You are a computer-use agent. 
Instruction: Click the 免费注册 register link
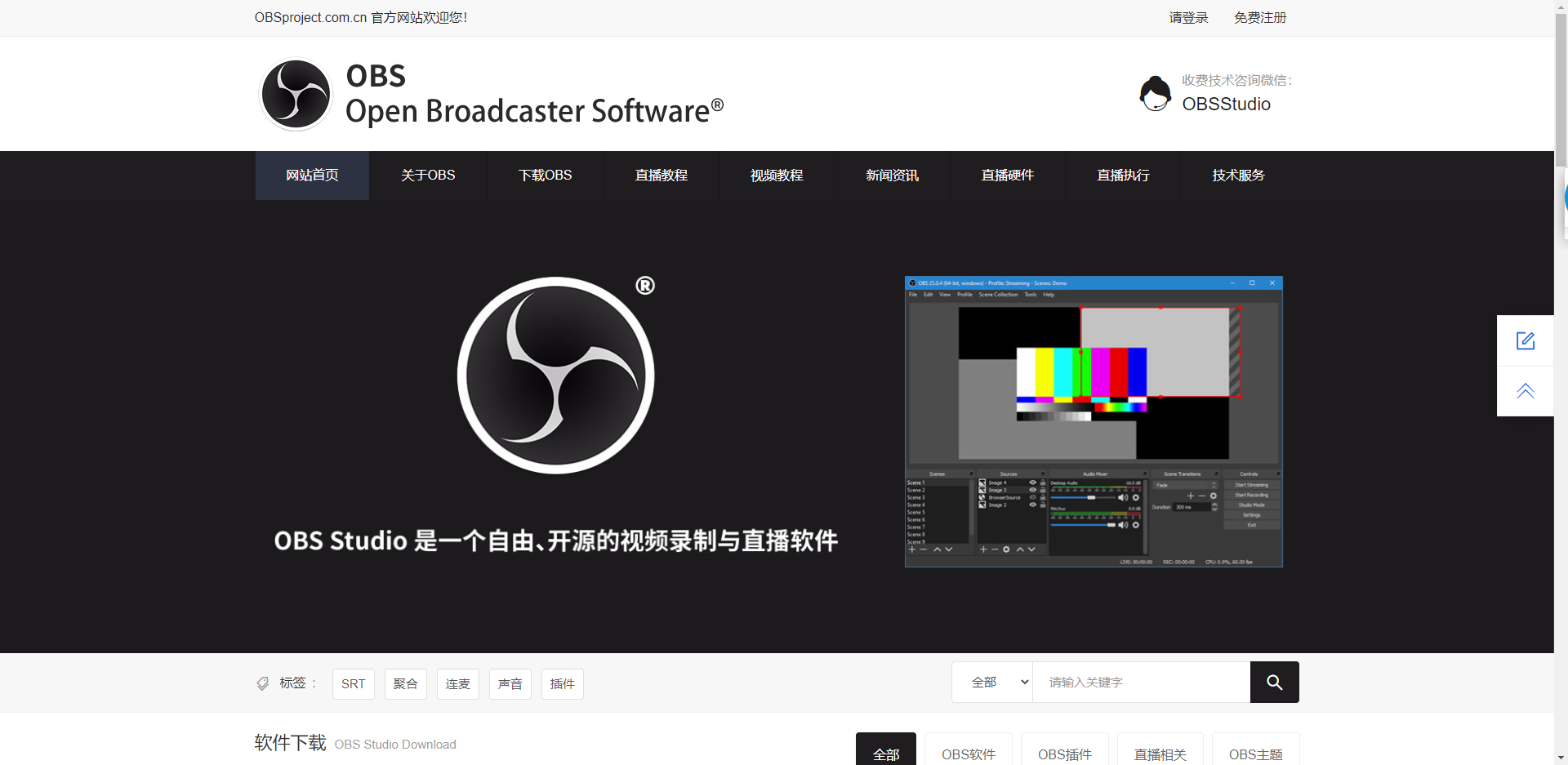1259,18
